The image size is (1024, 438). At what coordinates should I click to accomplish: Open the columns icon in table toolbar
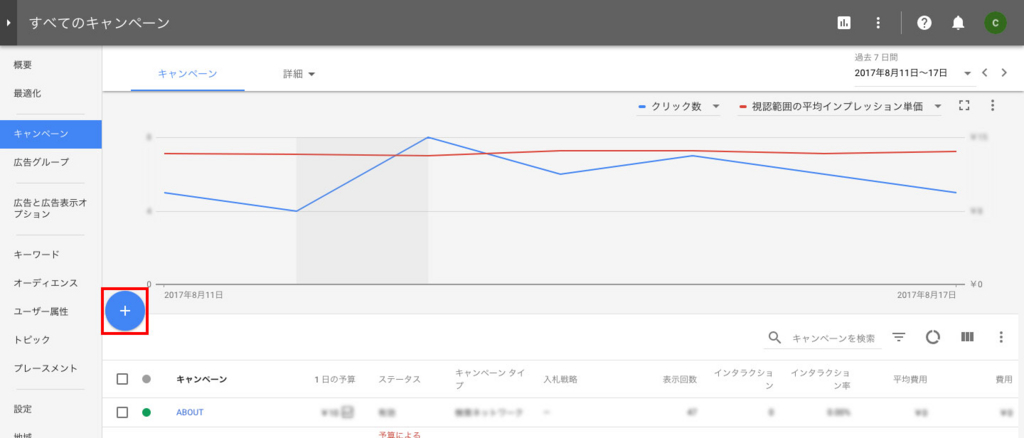tap(967, 337)
